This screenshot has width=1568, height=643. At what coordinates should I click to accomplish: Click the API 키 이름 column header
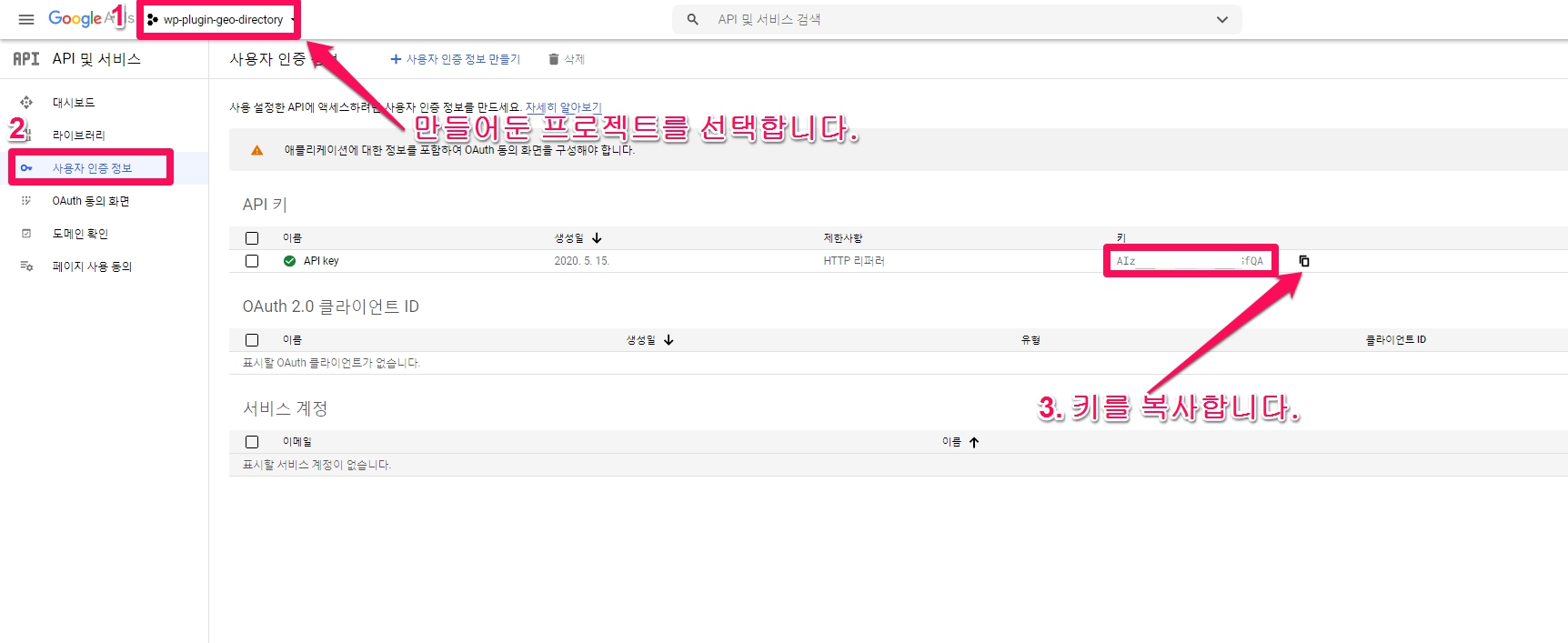pos(292,238)
